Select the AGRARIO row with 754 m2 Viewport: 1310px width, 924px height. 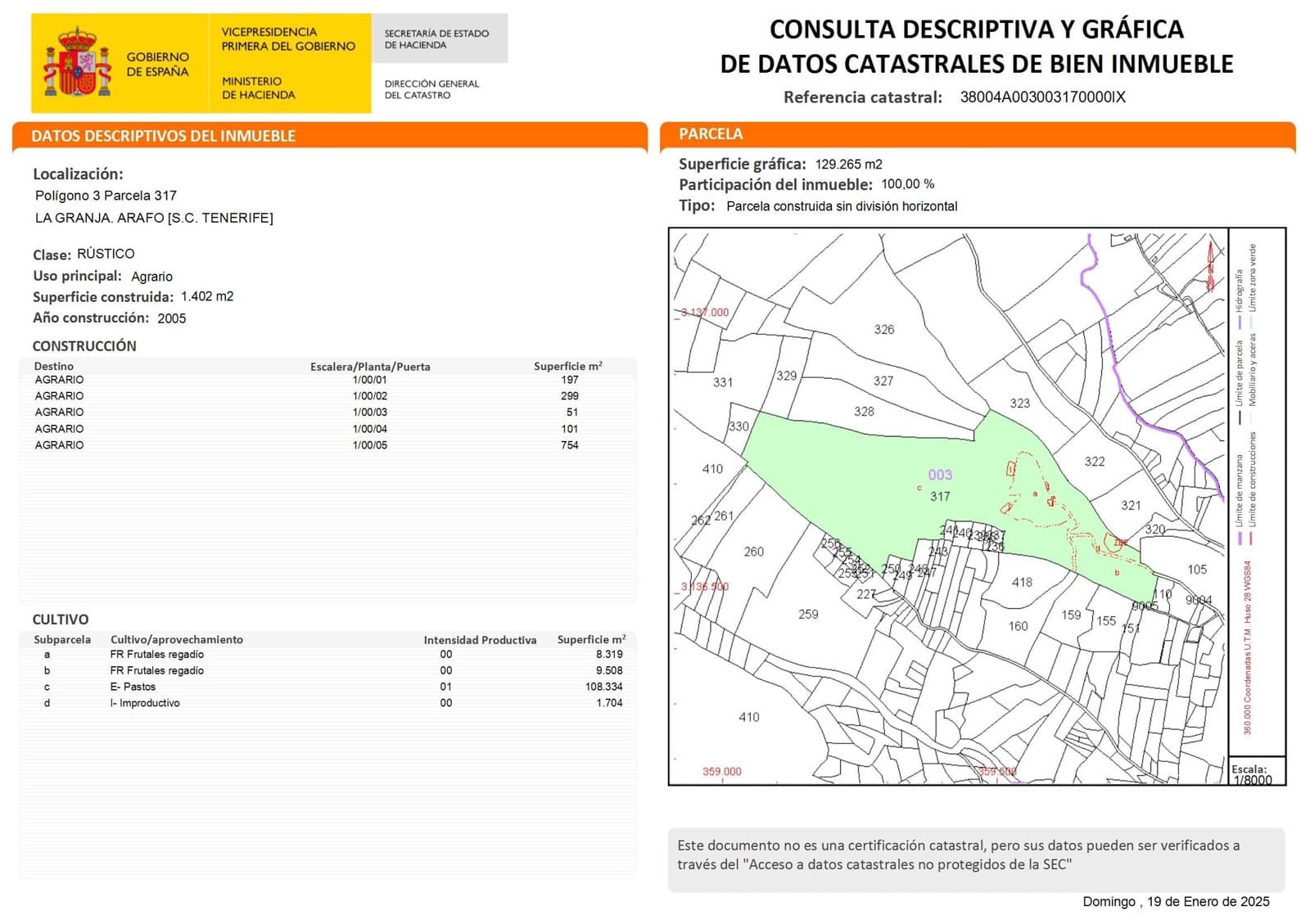tap(246, 444)
